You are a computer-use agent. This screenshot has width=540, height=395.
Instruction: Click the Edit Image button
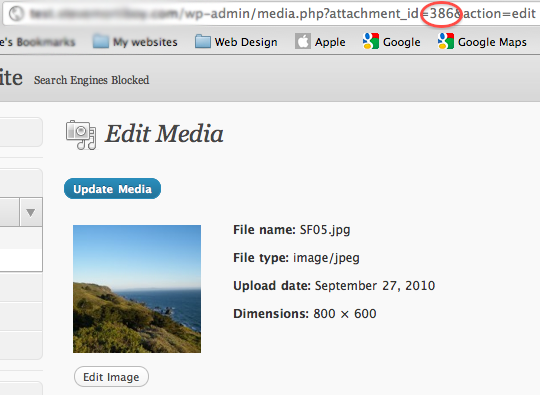(111, 377)
